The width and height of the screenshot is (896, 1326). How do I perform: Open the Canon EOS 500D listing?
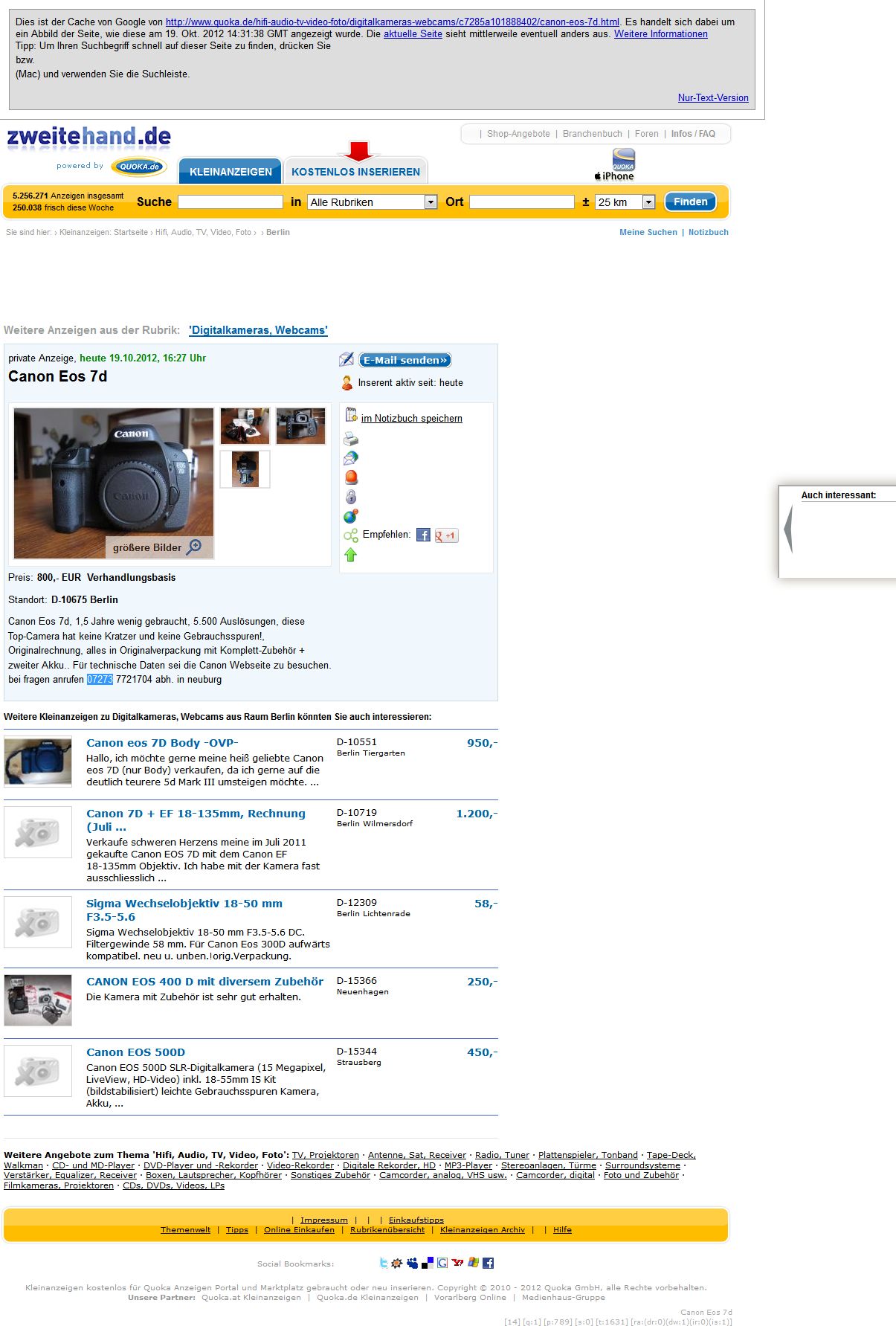pyautogui.click(x=135, y=1052)
